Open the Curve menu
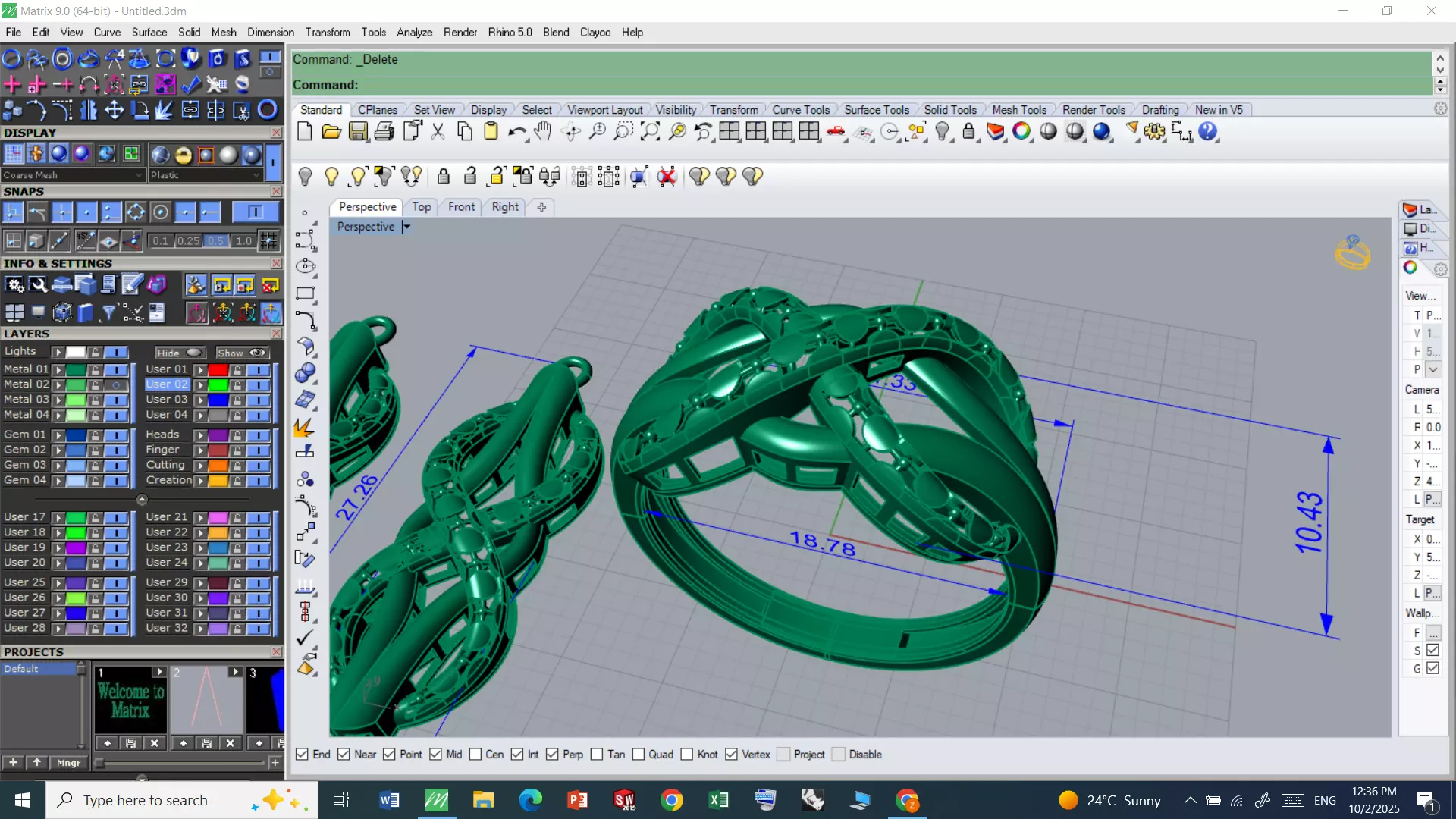 (107, 33)
